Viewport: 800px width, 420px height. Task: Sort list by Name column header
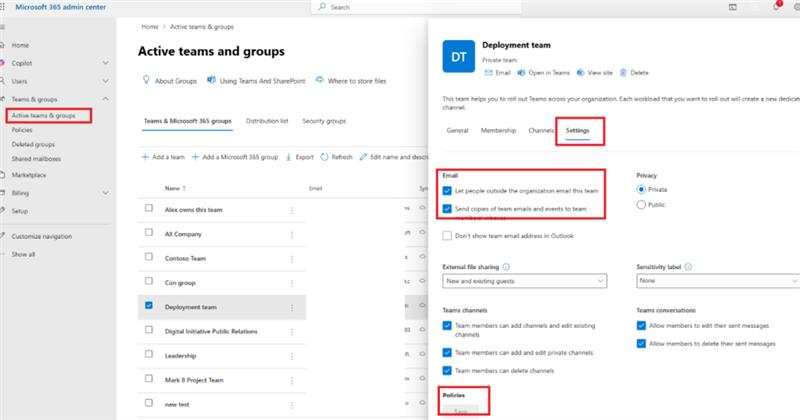[x=175, y=188]
